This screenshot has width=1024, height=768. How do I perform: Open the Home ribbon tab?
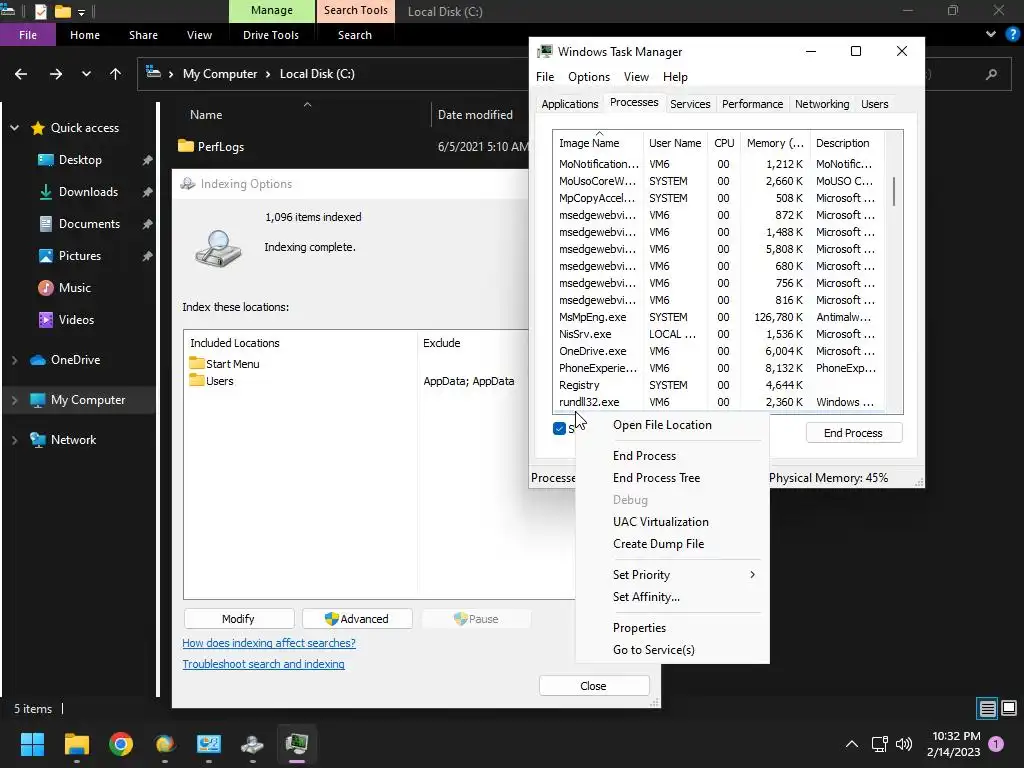(85, 35)
